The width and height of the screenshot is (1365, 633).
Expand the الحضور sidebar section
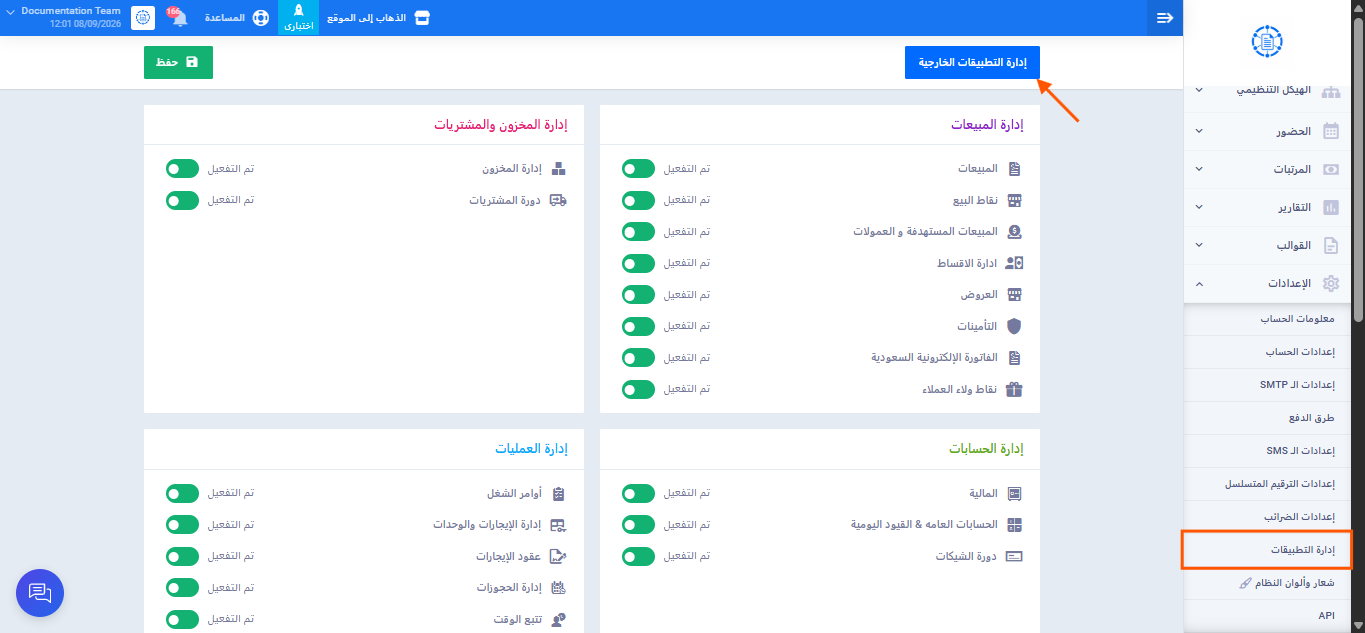(x=1267, y=131)
